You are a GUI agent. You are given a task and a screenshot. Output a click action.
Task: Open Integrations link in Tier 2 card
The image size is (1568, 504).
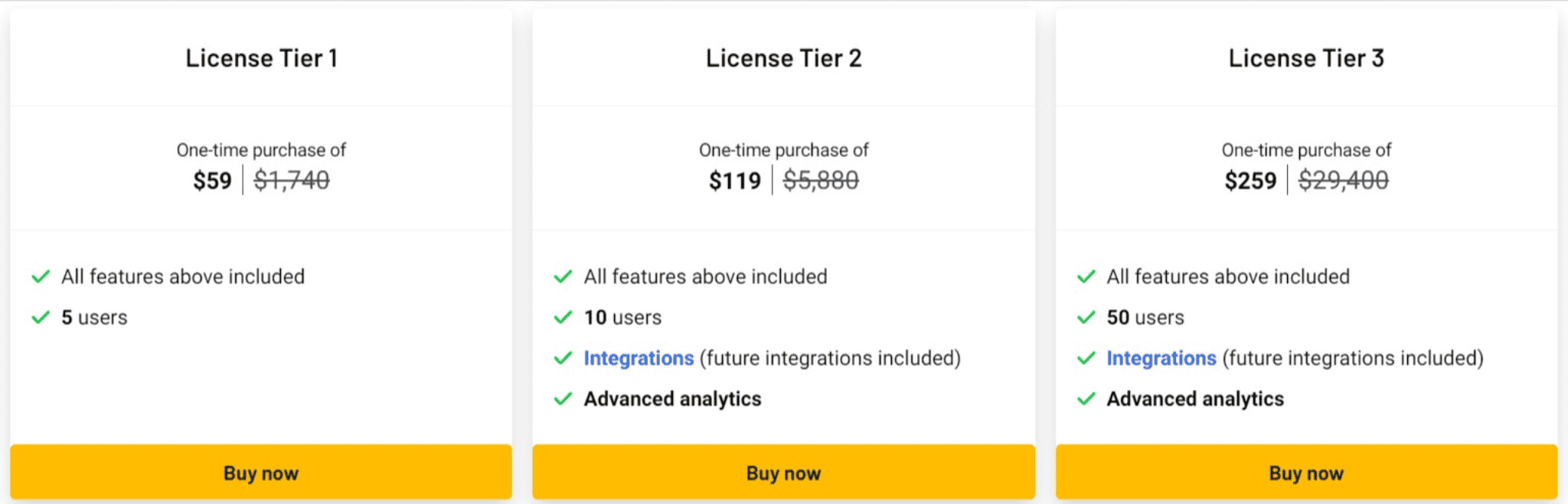(x=639, y=358)
